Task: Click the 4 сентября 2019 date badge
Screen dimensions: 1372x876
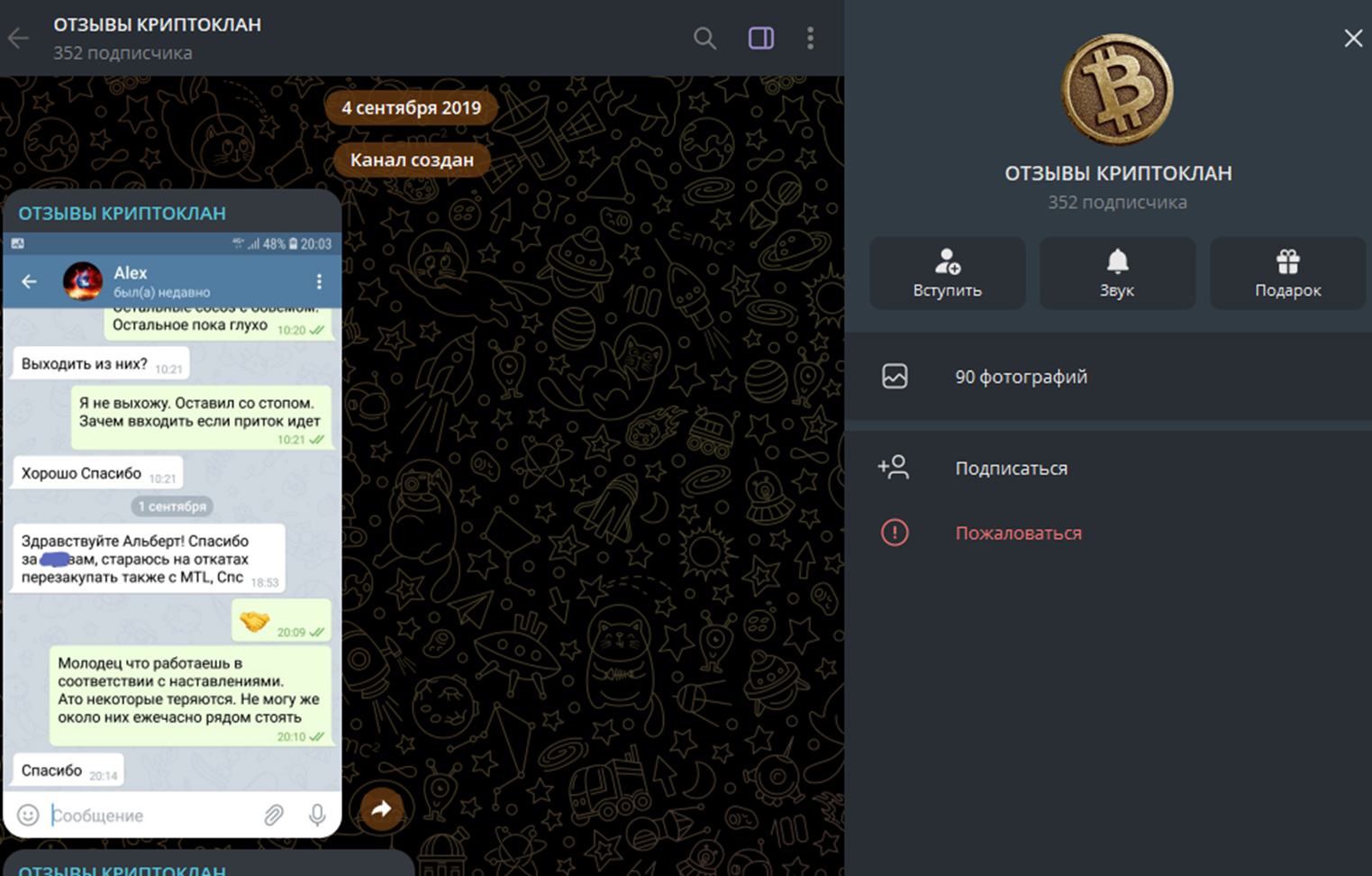Action: (411, 108)
